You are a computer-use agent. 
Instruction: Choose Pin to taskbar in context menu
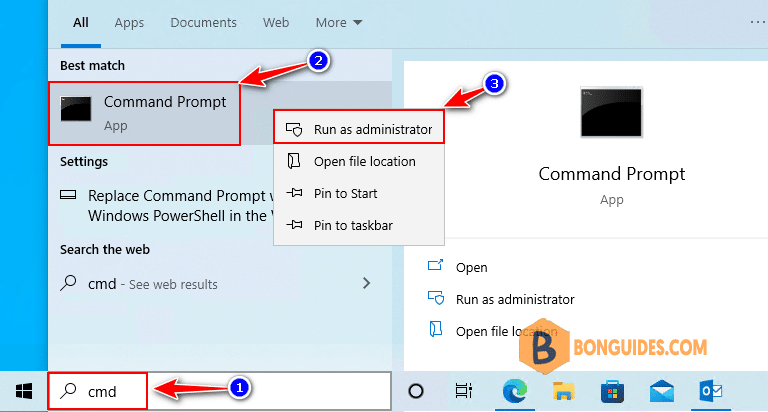point(359,225)
